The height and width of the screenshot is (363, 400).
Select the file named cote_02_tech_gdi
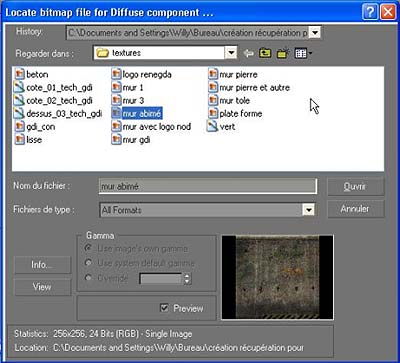click(x=59, y=101)
